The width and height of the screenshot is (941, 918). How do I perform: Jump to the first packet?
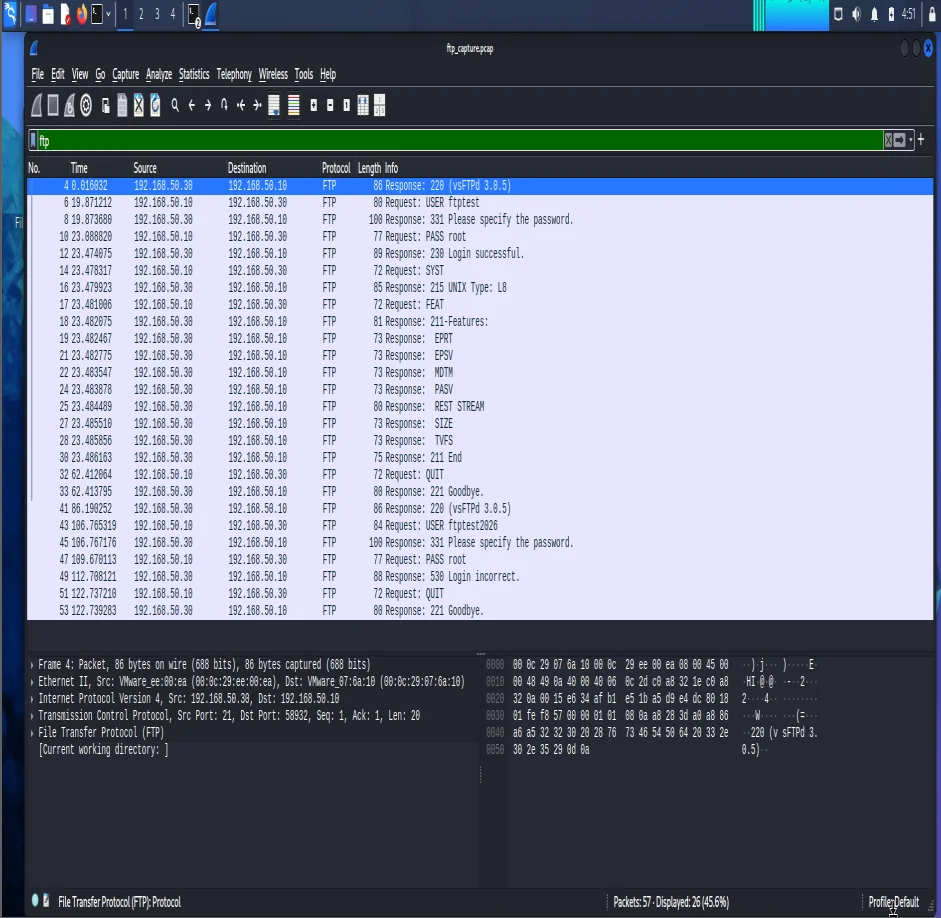pyautogui.click(x=241, y=106)
